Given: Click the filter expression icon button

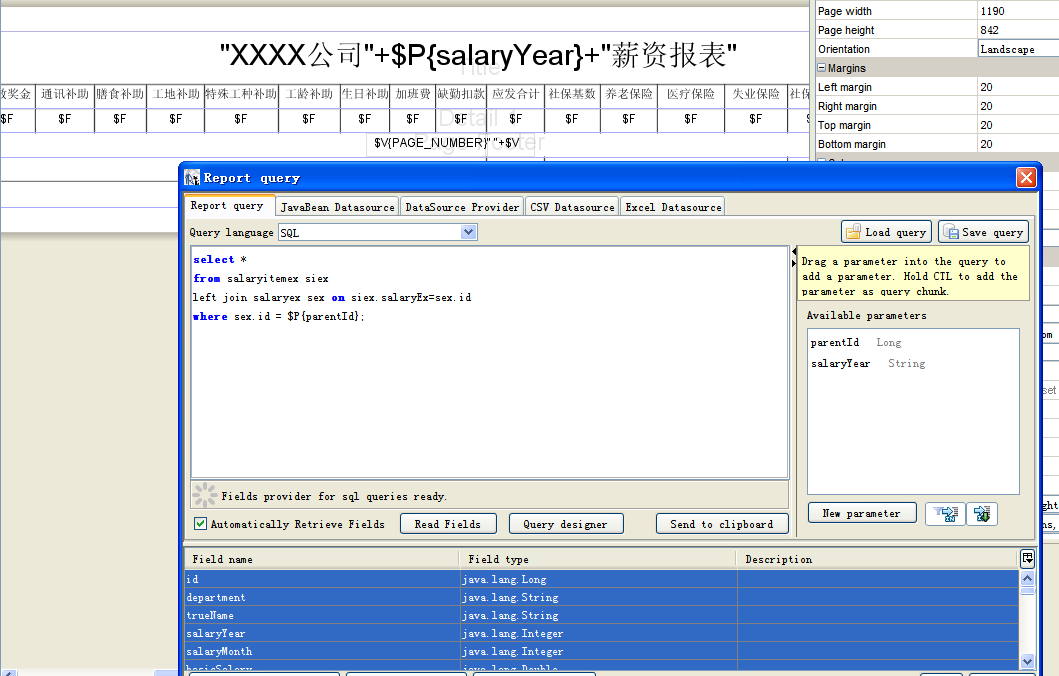Looking at the screenshot, I should pyautogui.click(x=942, y=513).
